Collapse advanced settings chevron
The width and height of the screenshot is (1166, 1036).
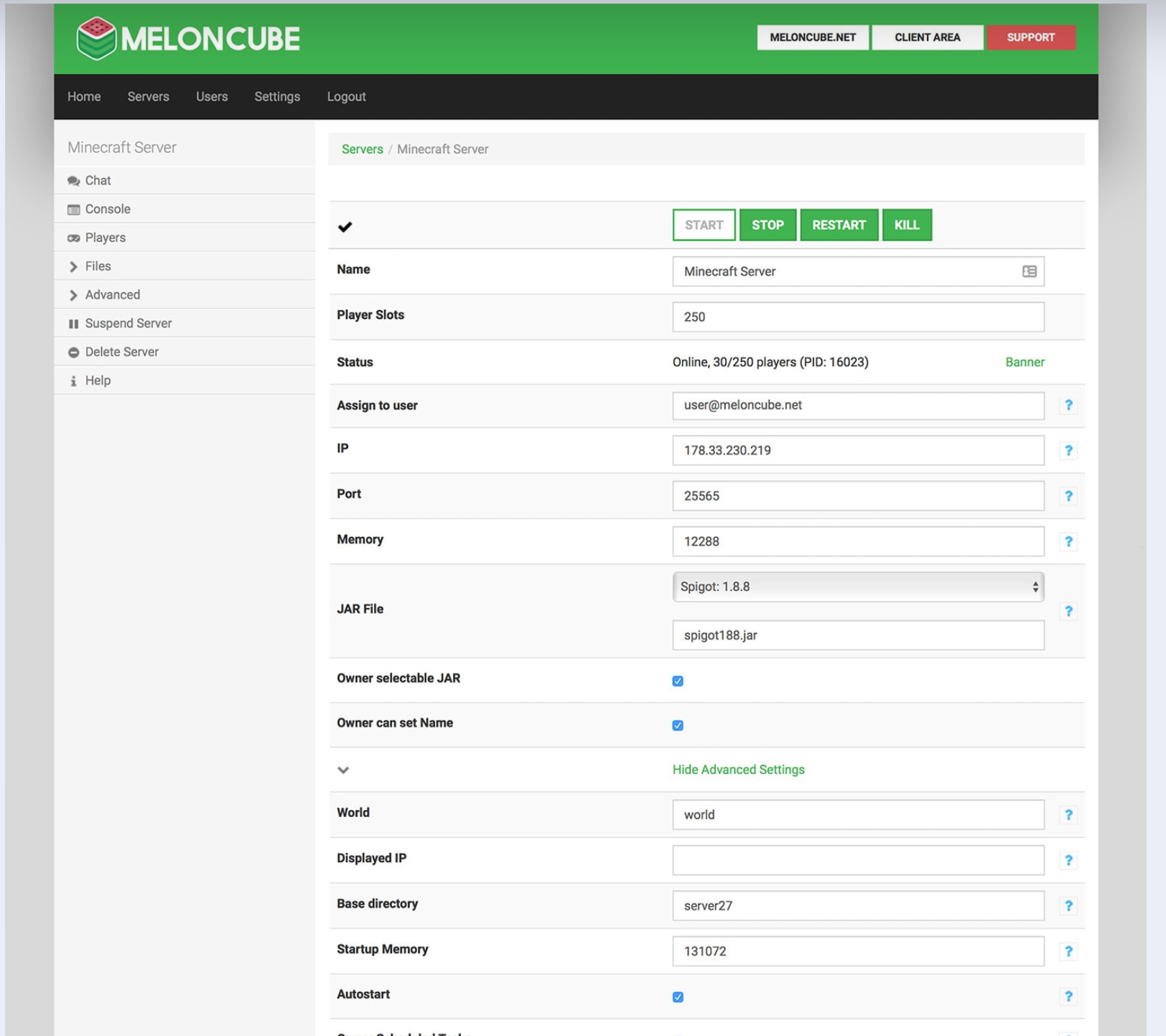click(x=343, y=770)
